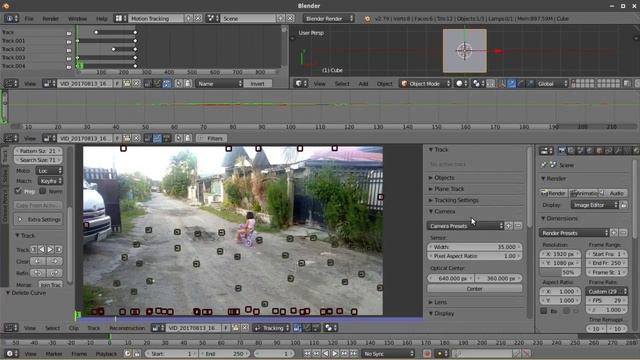Clear track path before current frame
Viewport: 640px width, 360px height.
[x=38, y=261]
